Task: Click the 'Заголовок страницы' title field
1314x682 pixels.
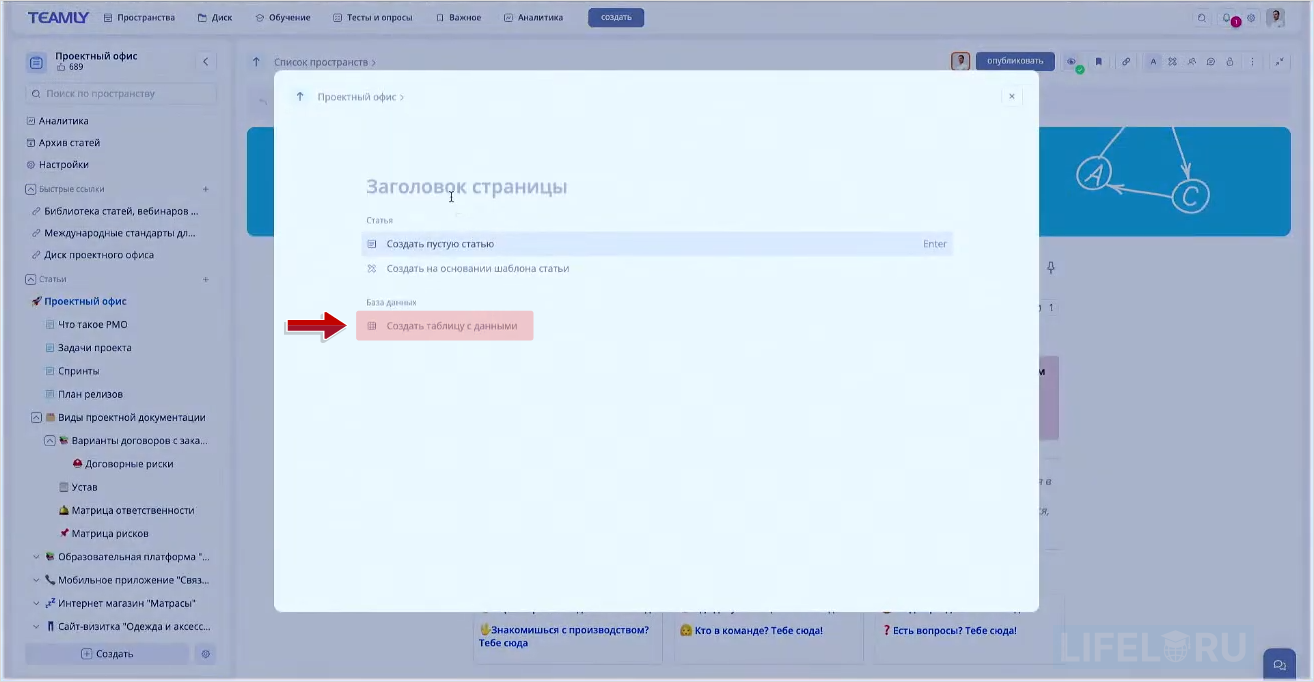Action: tap(466, 186)
